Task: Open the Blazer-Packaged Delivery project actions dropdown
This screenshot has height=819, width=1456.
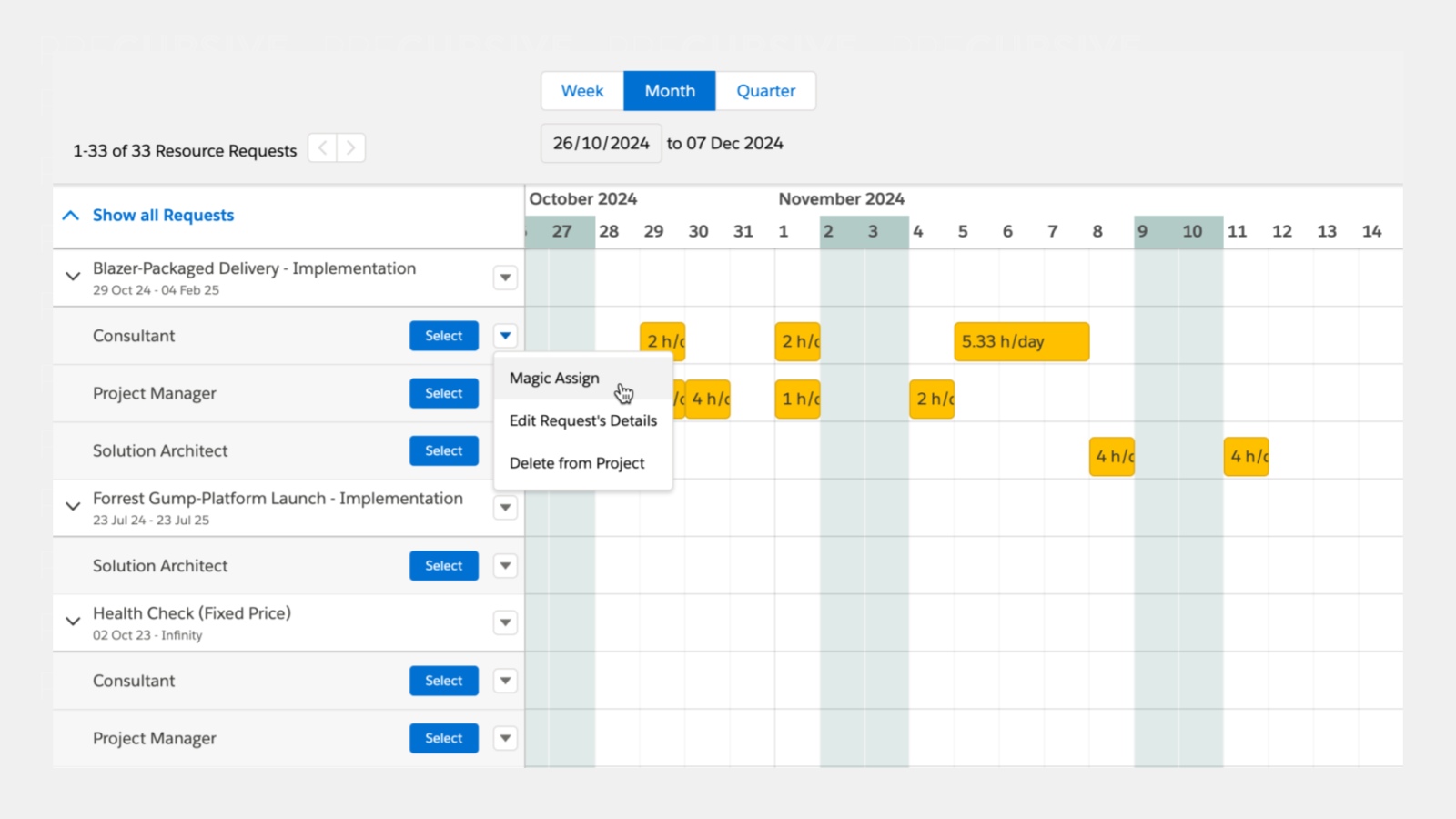Action: (505, 277)
